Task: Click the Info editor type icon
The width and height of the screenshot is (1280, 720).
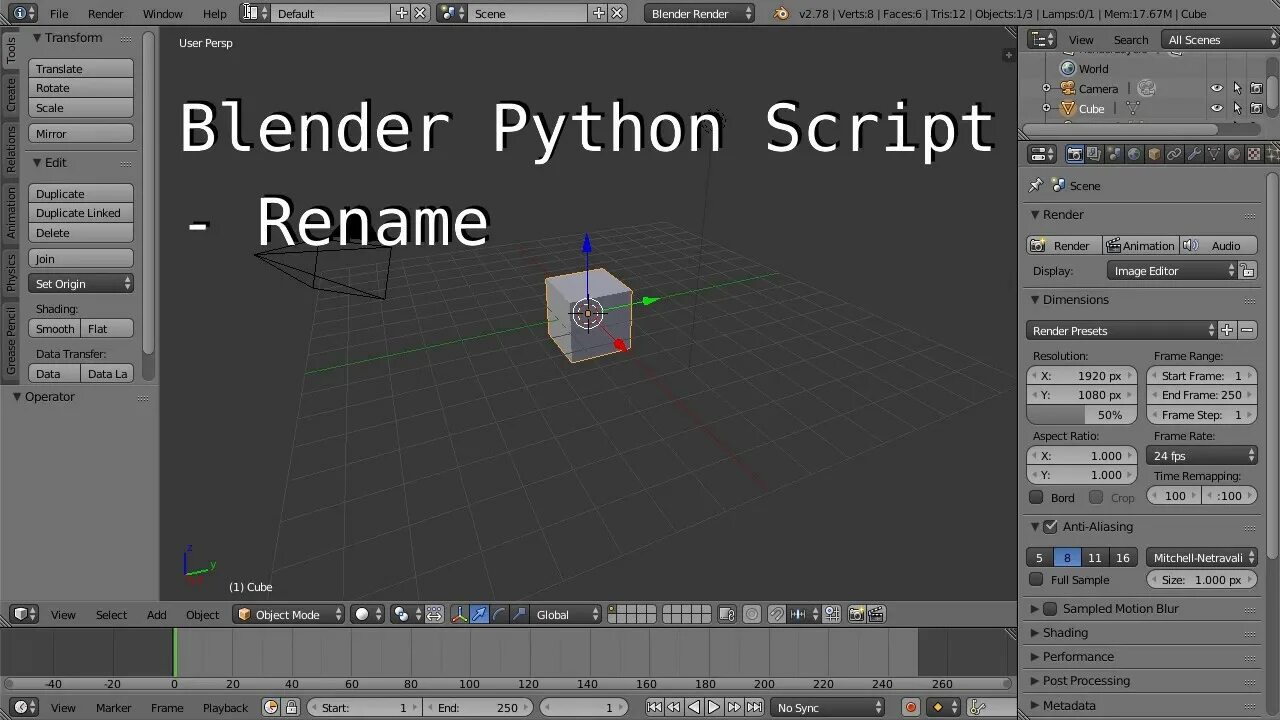Action: (24, 13)
